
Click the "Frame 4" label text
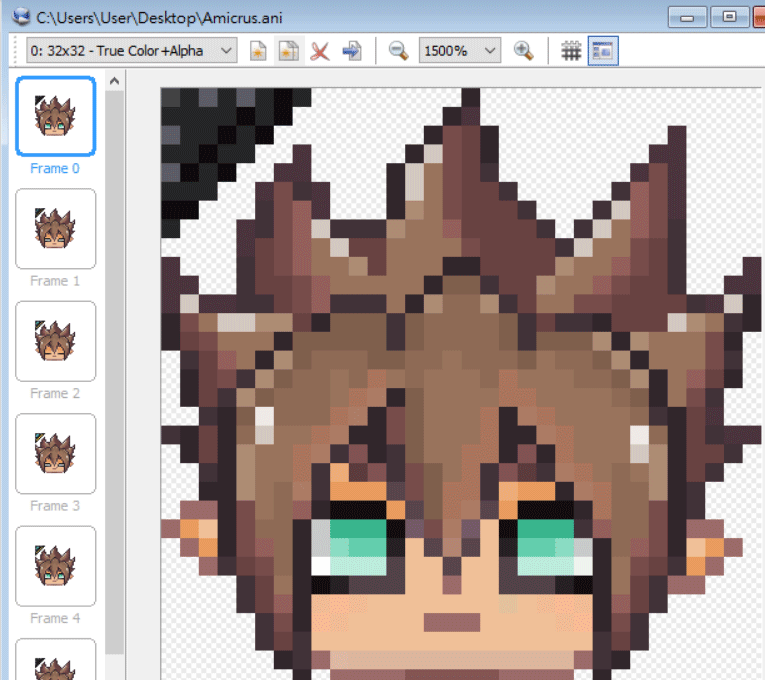pos(55,619)
